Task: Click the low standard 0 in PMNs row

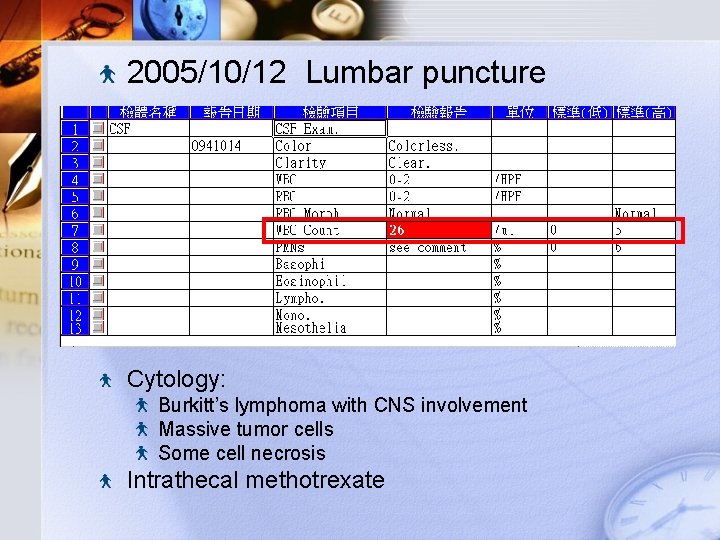Action: pyautogui.click(x=580, y=248)
